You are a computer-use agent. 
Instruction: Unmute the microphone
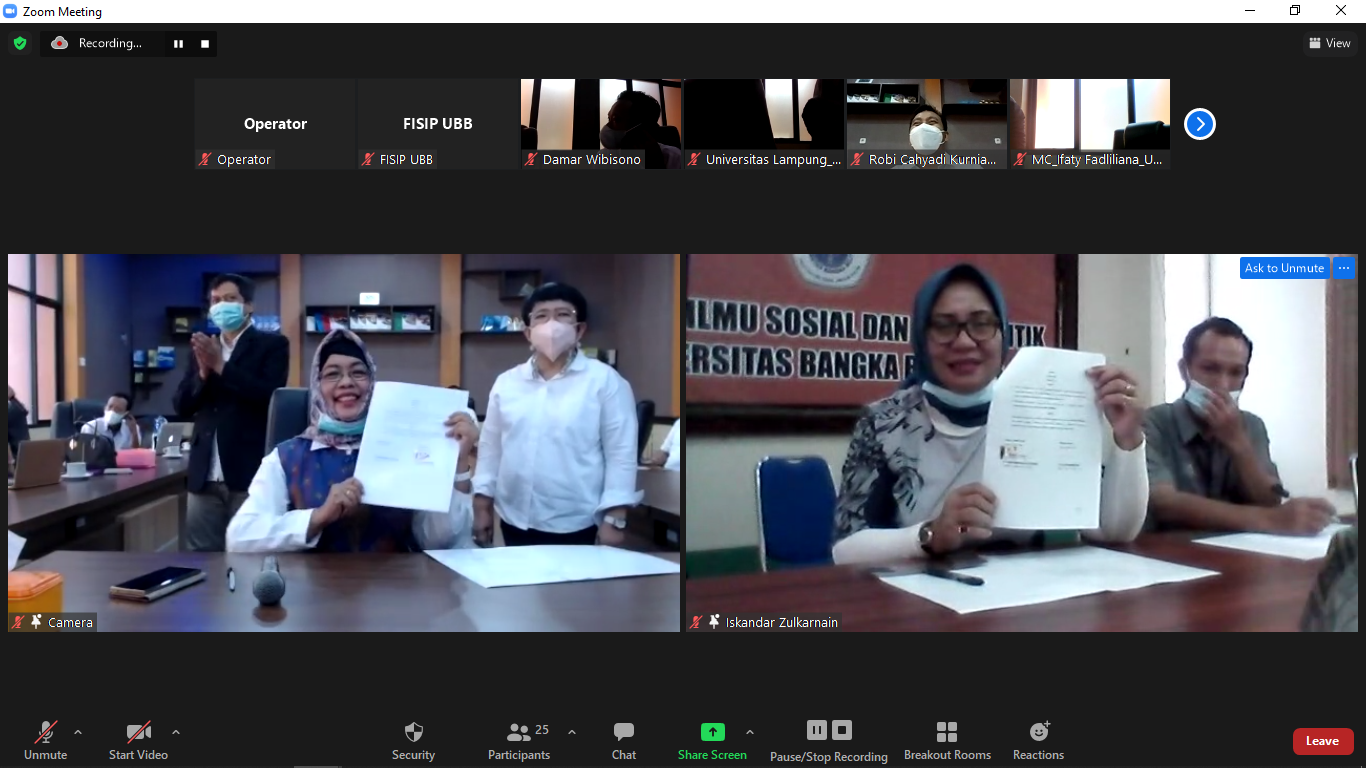[x=45, y=732]
